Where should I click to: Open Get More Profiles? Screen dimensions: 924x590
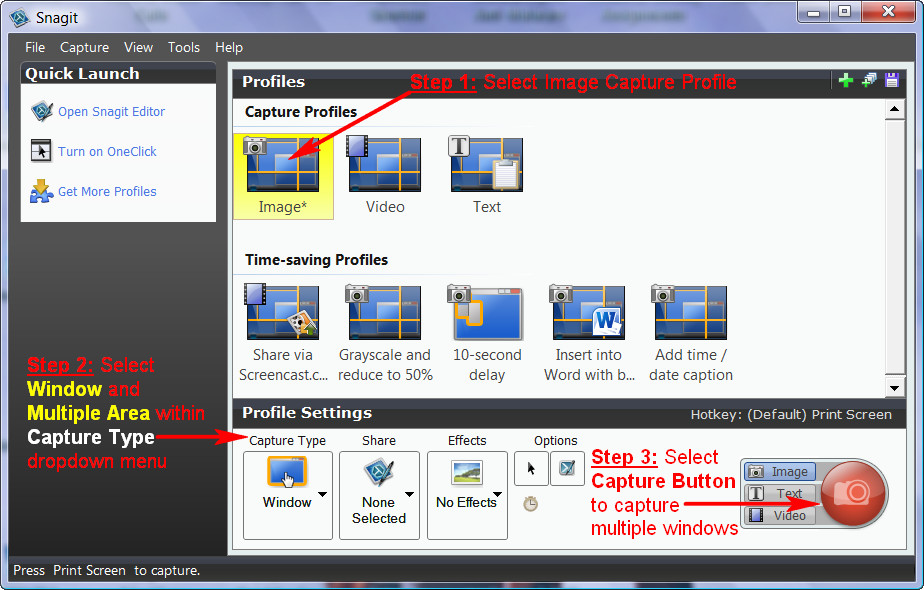tap(106, 191)
